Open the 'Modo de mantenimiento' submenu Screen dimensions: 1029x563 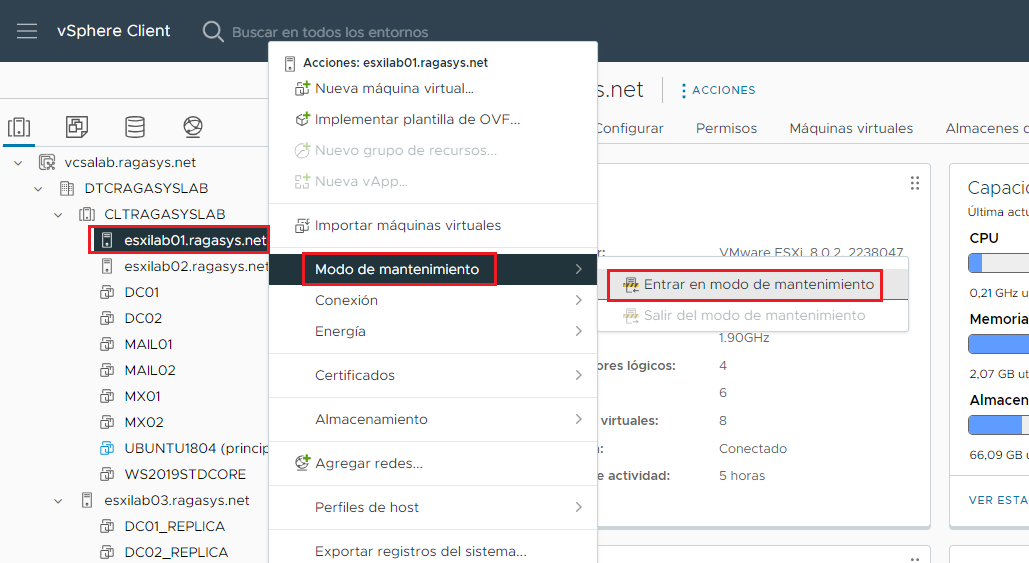pos(433,270)
